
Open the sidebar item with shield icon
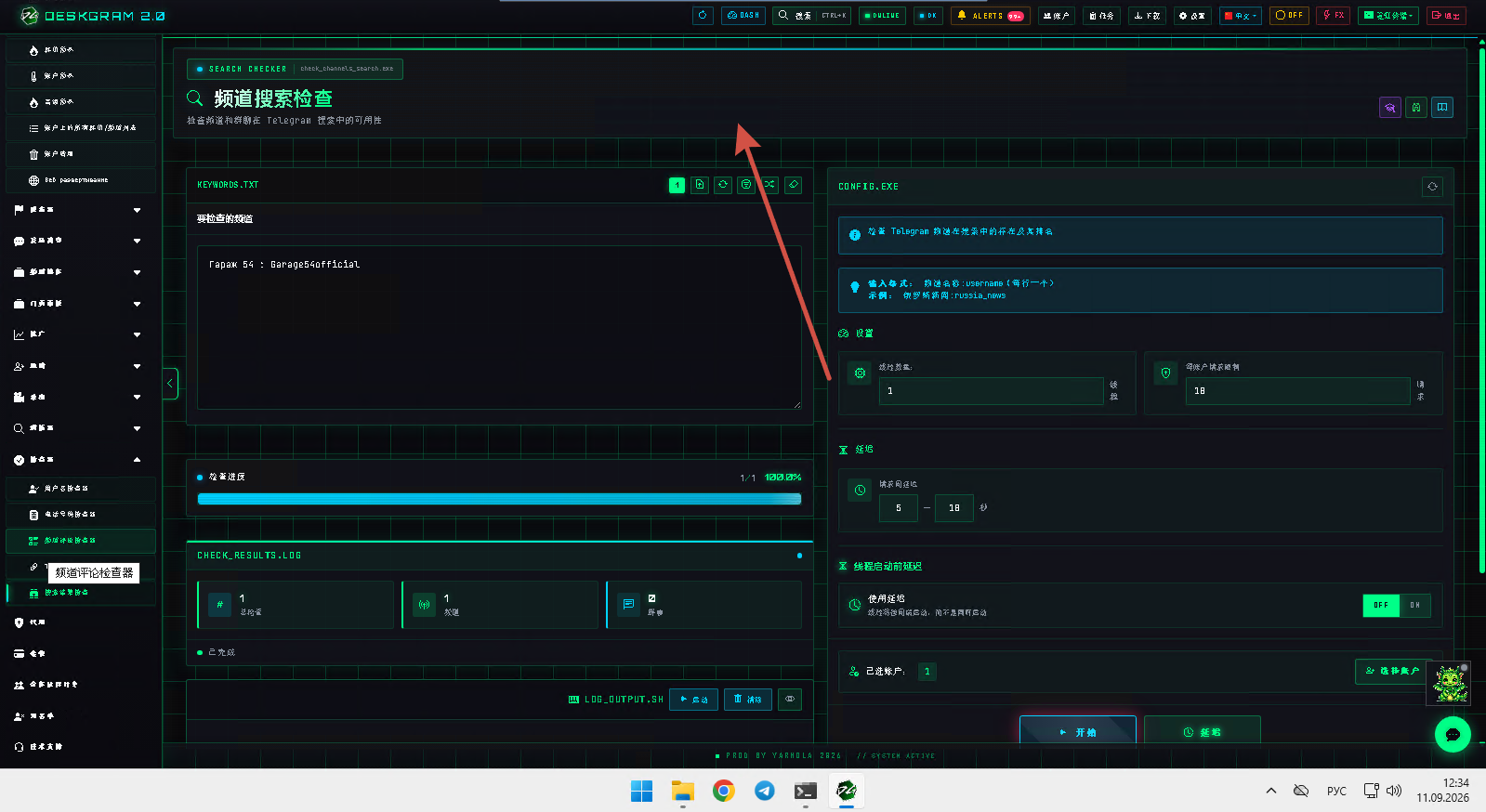79,622
